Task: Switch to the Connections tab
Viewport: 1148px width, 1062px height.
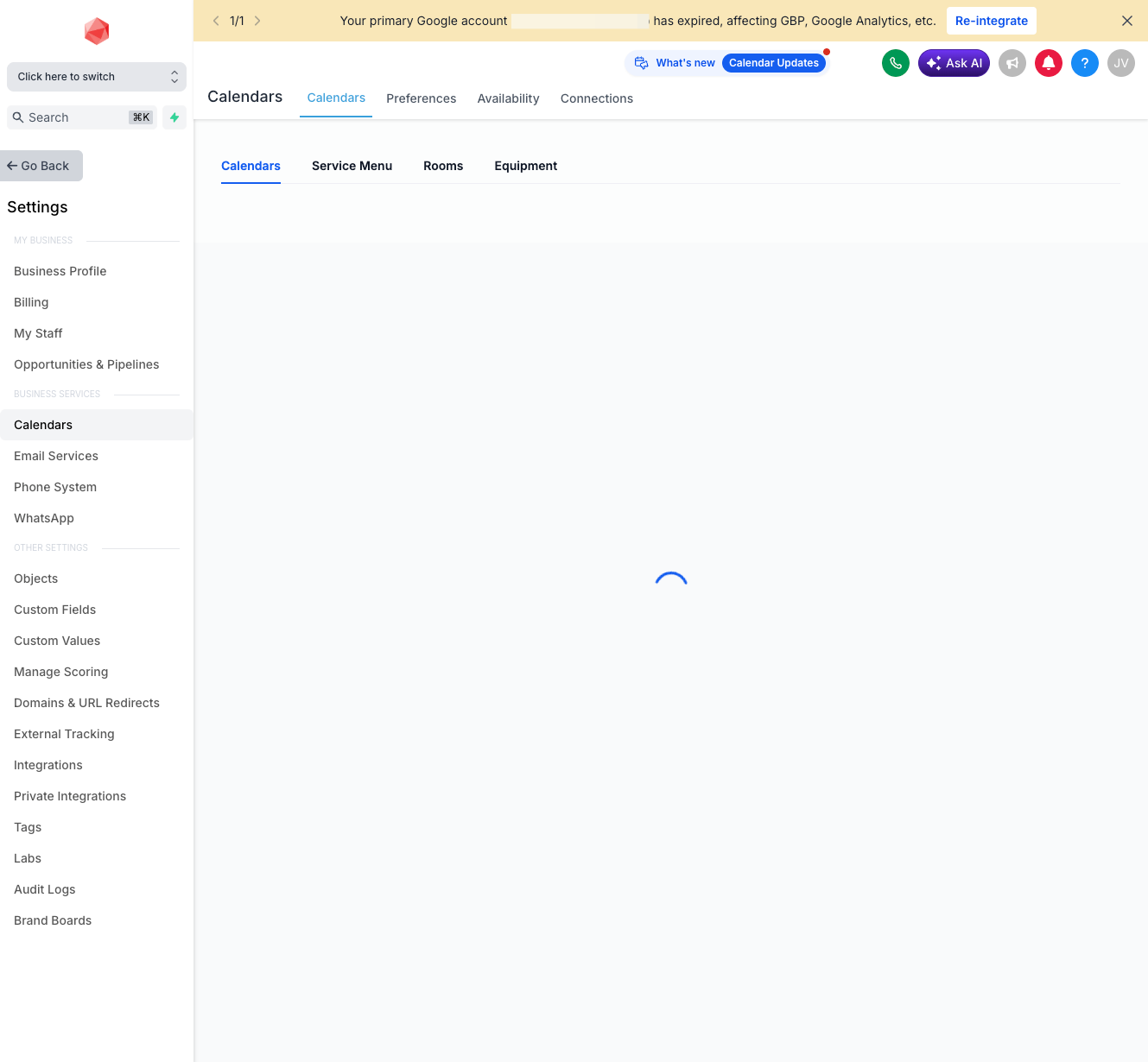Action: [x=597, y=98]
